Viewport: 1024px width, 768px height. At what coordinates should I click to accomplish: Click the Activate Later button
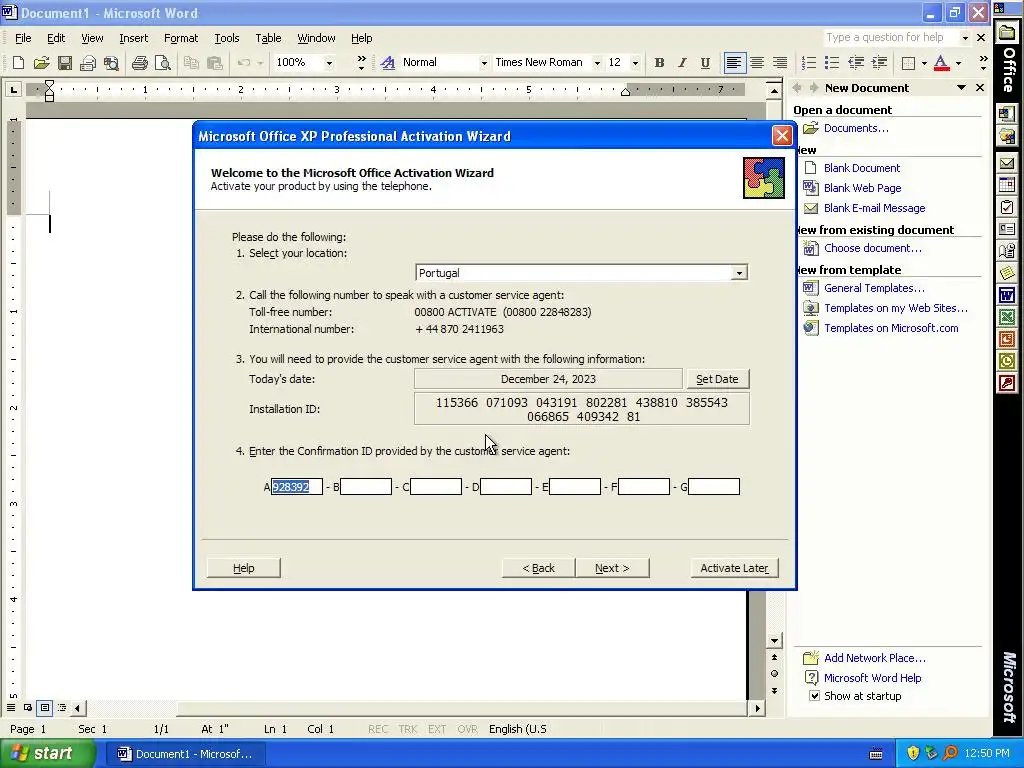[734, 568]
